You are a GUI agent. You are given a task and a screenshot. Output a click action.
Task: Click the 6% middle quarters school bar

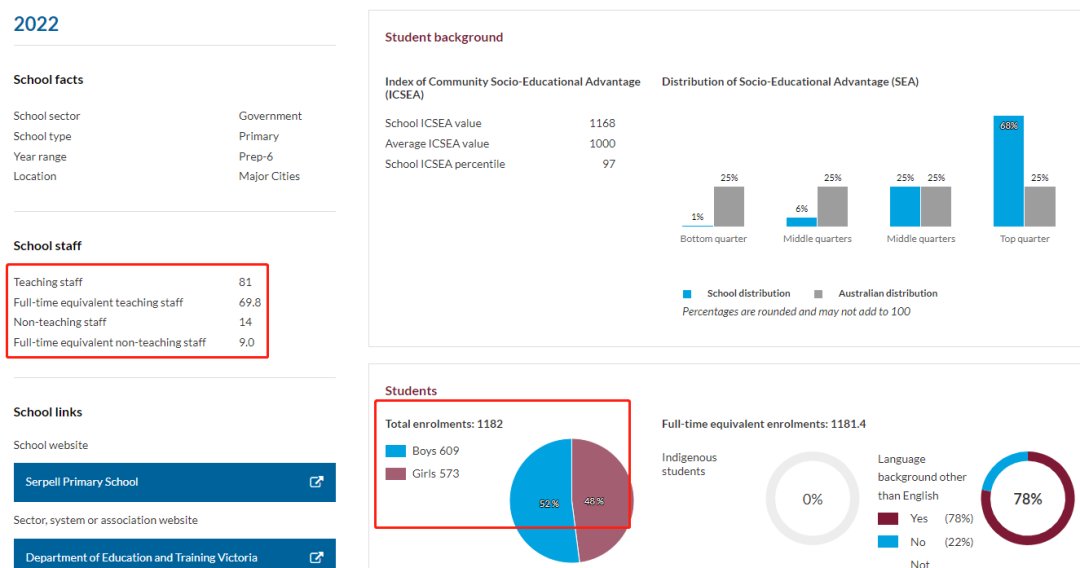801,221
